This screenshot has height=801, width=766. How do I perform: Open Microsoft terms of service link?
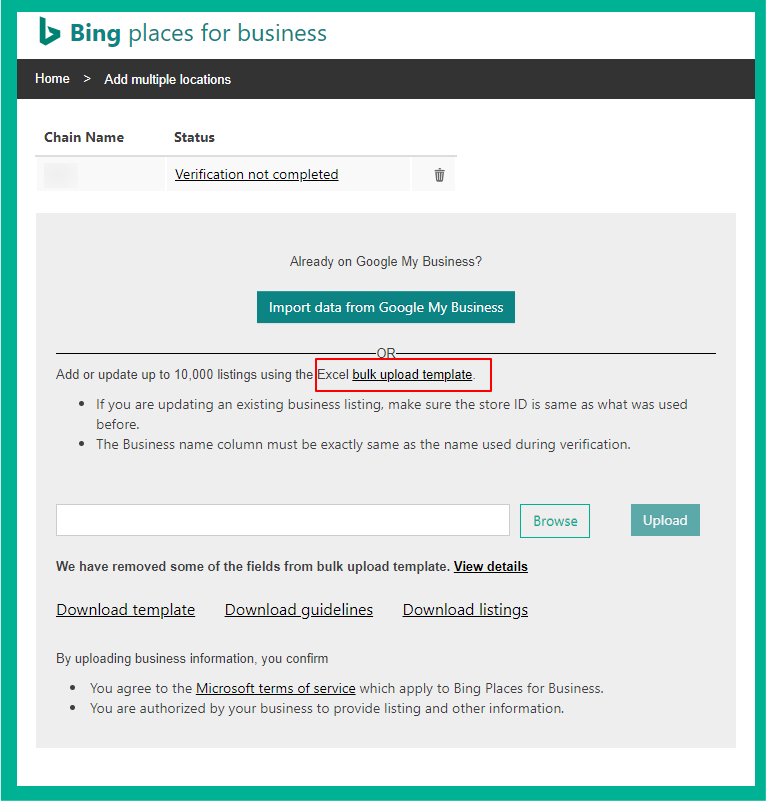[x=275, y=688]
